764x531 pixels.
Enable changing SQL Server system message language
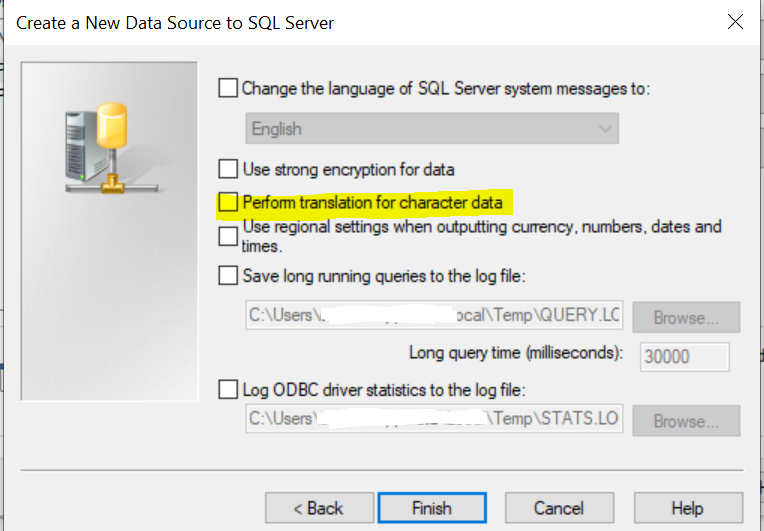pos(228,88)
